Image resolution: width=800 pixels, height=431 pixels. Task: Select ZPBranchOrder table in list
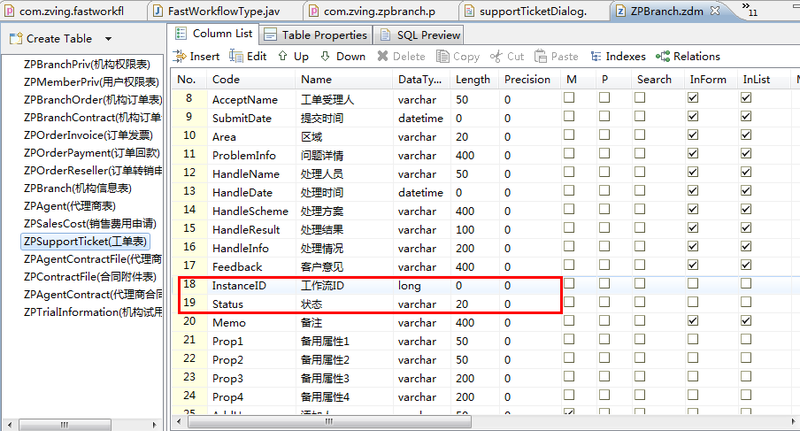click(x=85, y=99)
